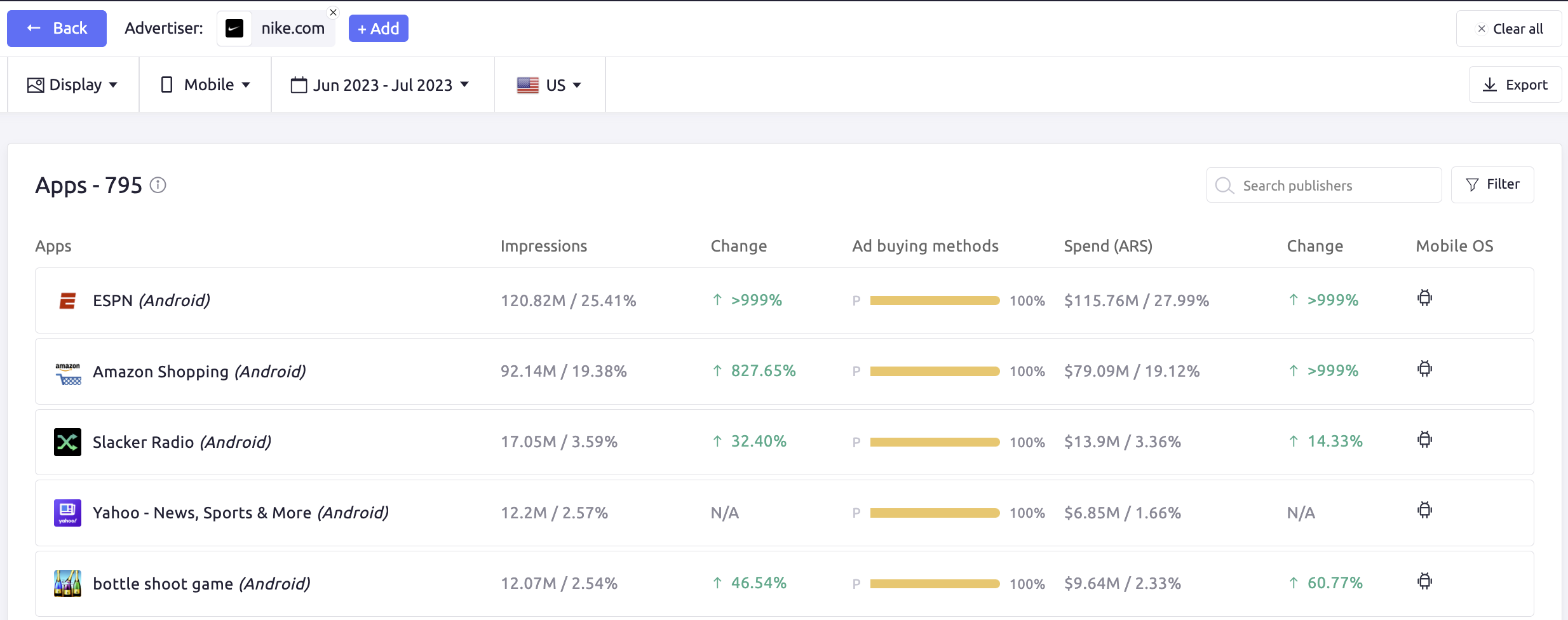Open the US country dropdown
1568x620 pixels.
[x=550, y=84]
